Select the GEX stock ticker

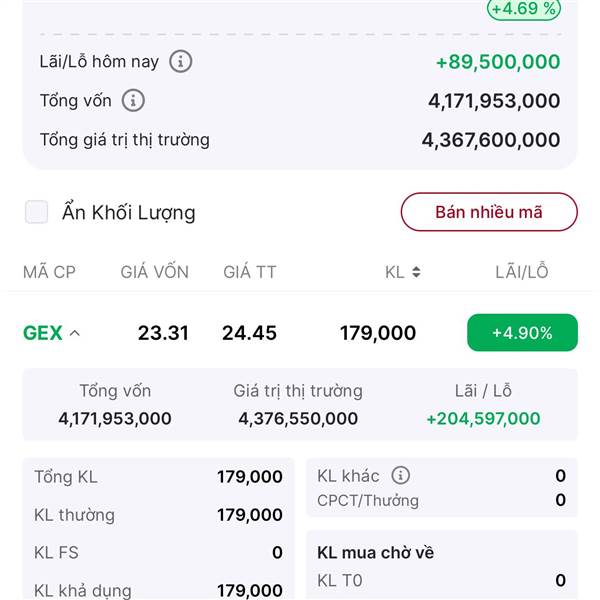point(42,333)
